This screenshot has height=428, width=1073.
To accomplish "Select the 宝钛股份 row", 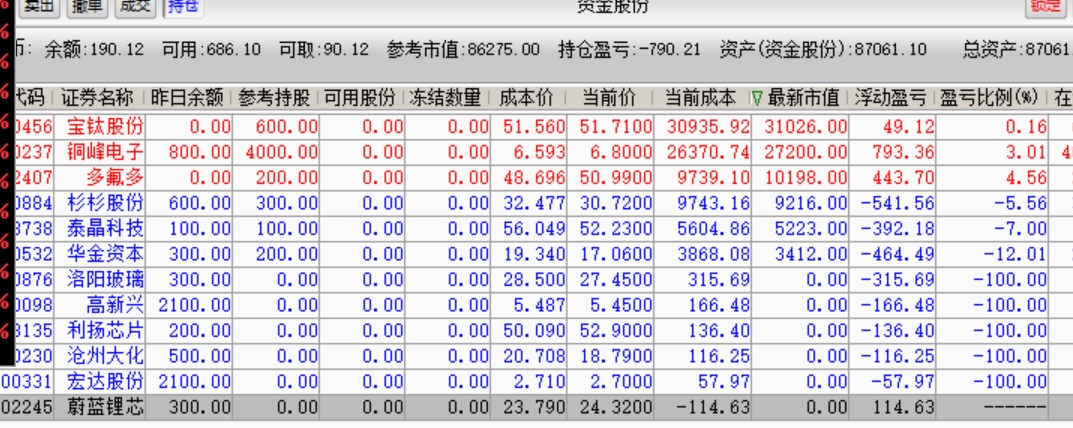I will click(x=536, y=126).
